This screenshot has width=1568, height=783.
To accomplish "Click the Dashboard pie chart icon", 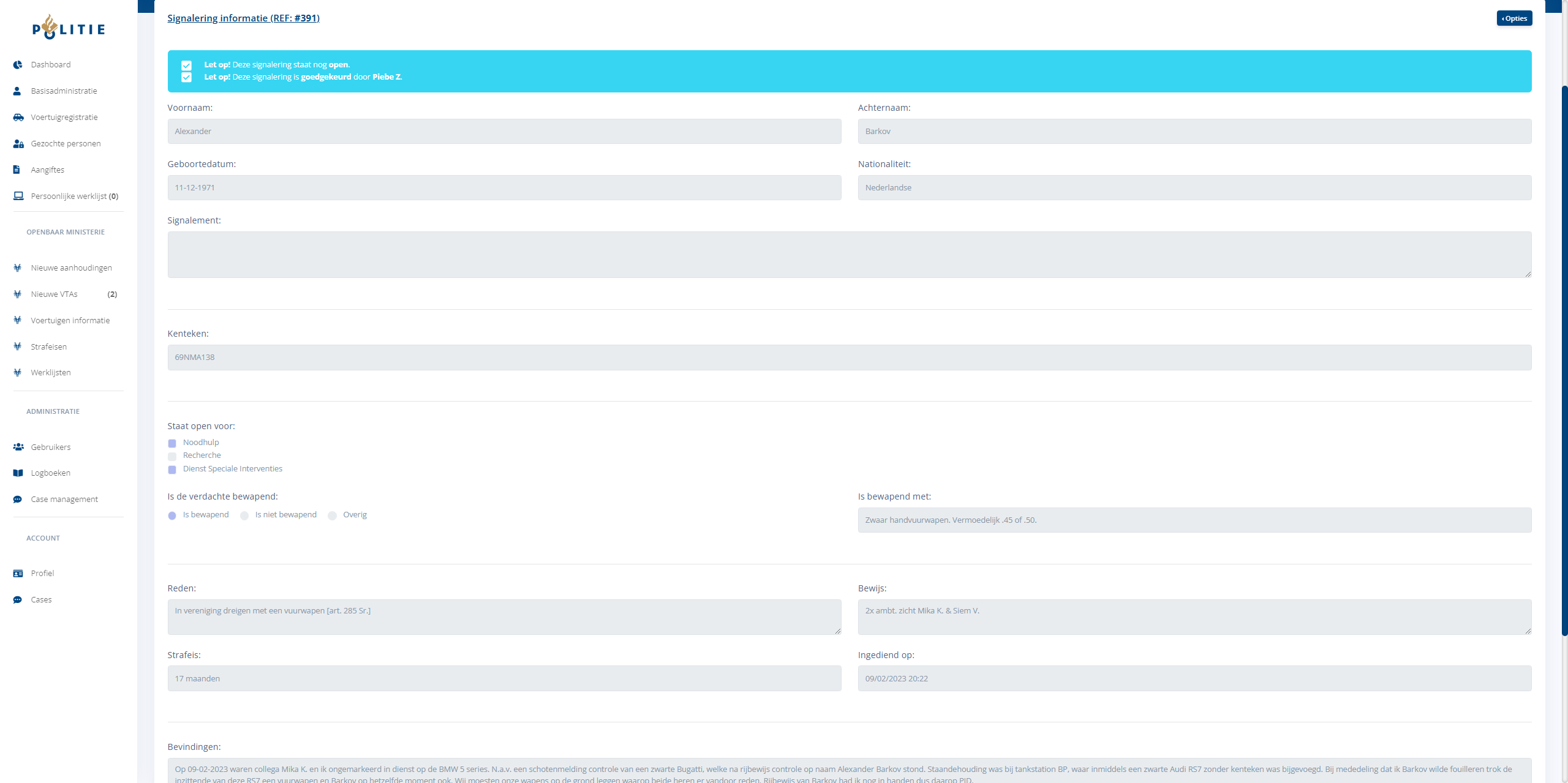I will [x=18, y=65].
